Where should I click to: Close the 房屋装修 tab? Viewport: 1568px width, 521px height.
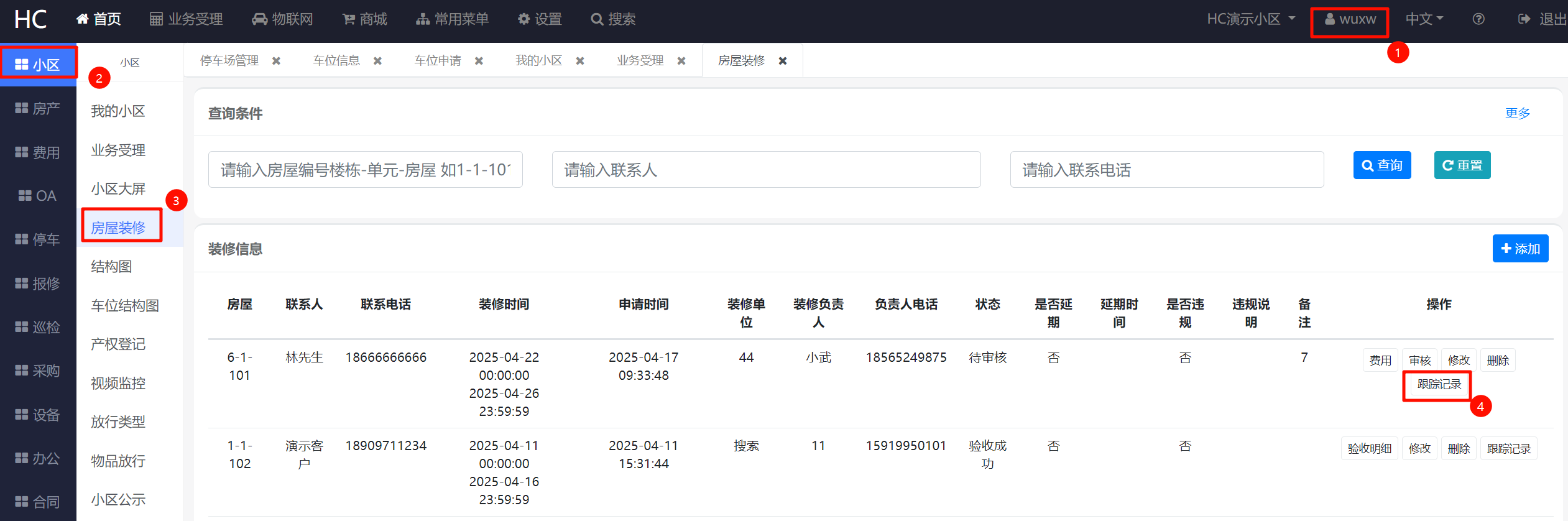[x=783, y=61]
